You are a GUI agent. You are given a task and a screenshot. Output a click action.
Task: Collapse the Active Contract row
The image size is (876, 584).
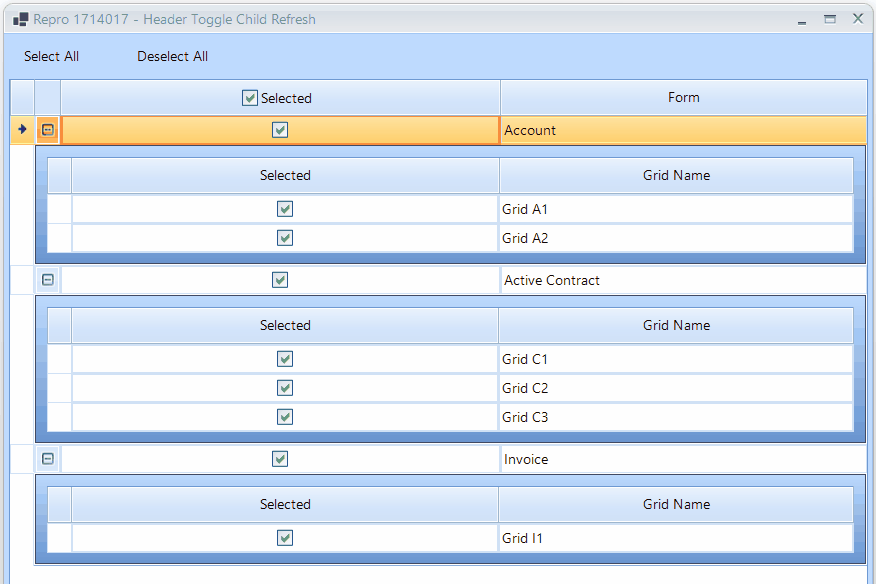48,280
